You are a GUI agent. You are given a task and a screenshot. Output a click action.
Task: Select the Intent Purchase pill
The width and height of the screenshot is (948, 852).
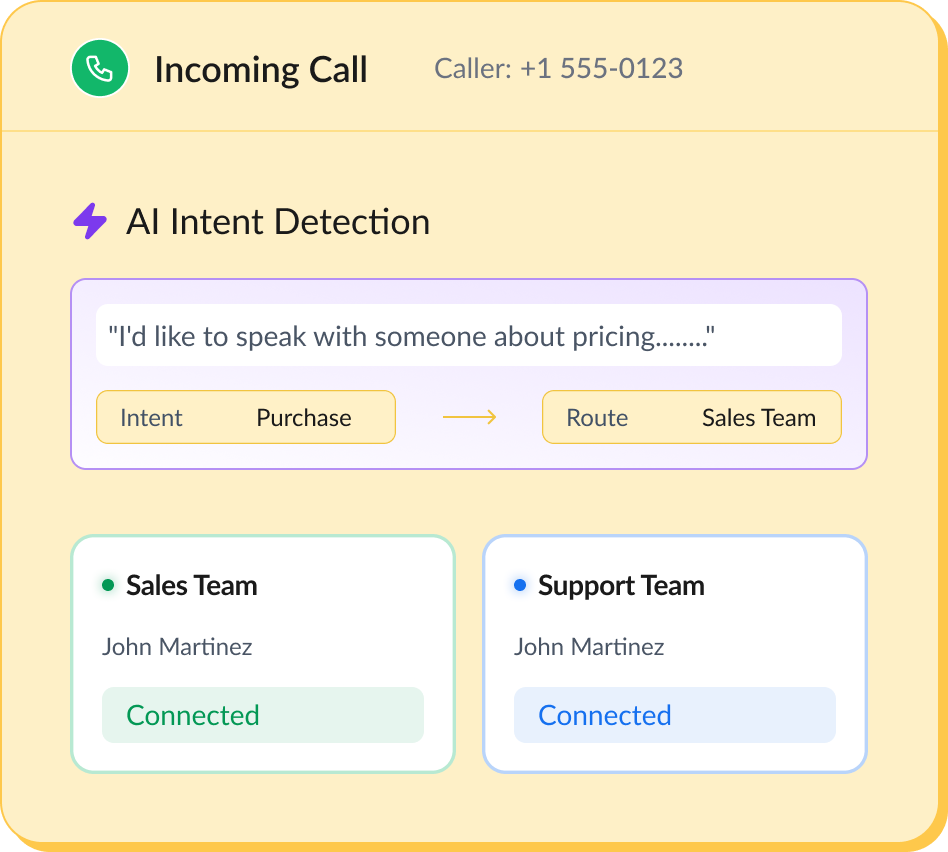[245, 417]
